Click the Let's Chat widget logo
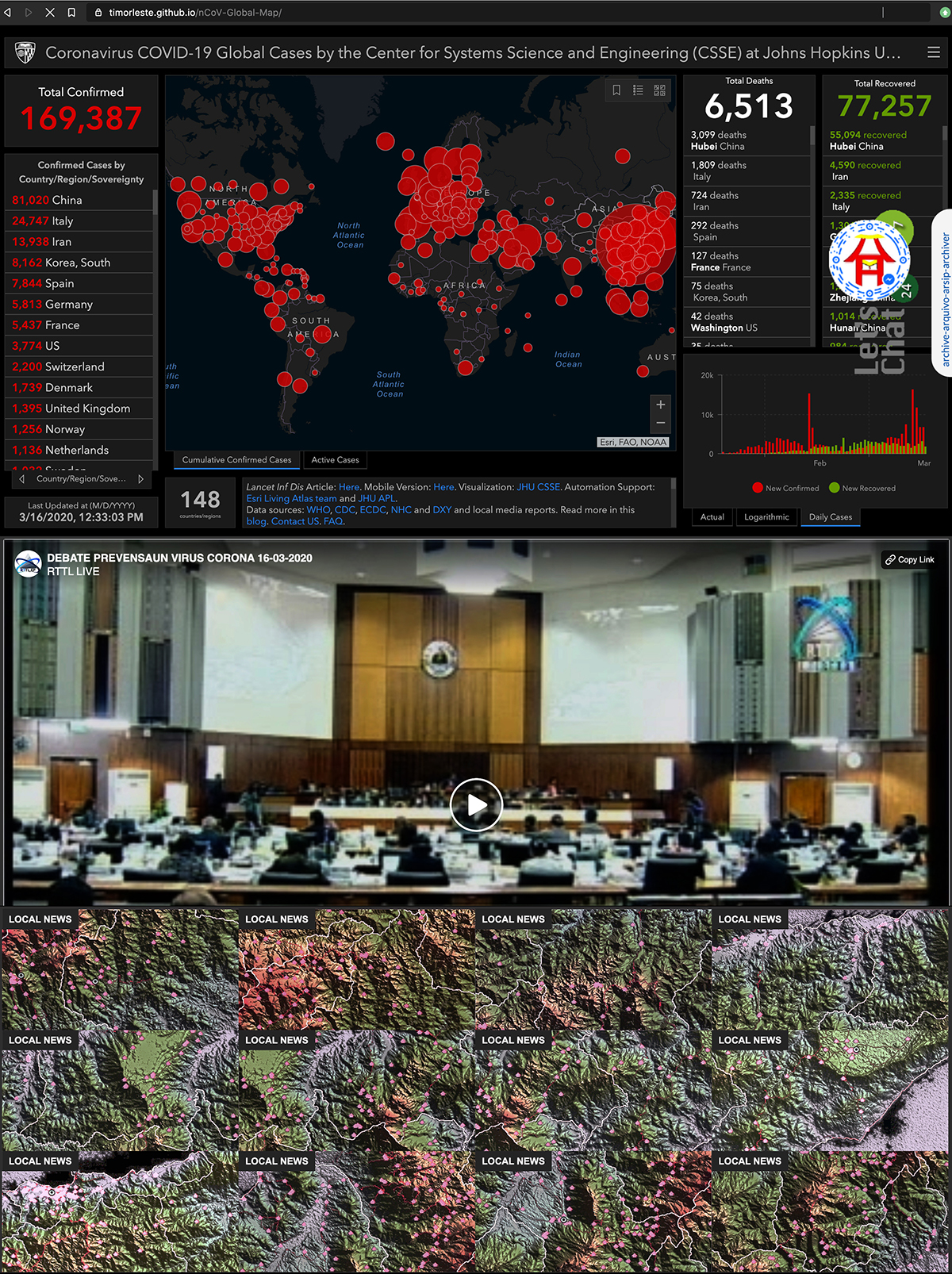Screen dimensions: 952x1274 (x=869, y=260)
